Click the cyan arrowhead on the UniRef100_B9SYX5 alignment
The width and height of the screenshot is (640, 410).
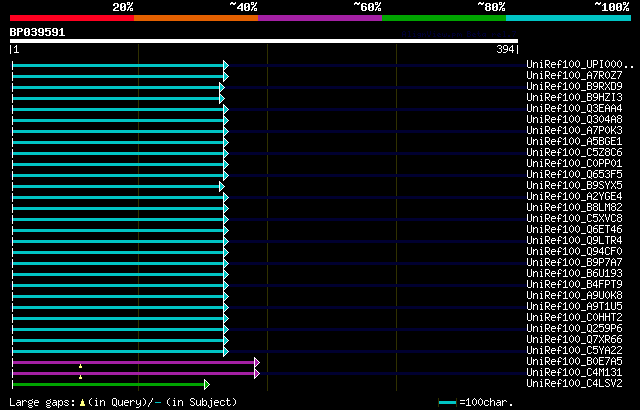[222, 186]
